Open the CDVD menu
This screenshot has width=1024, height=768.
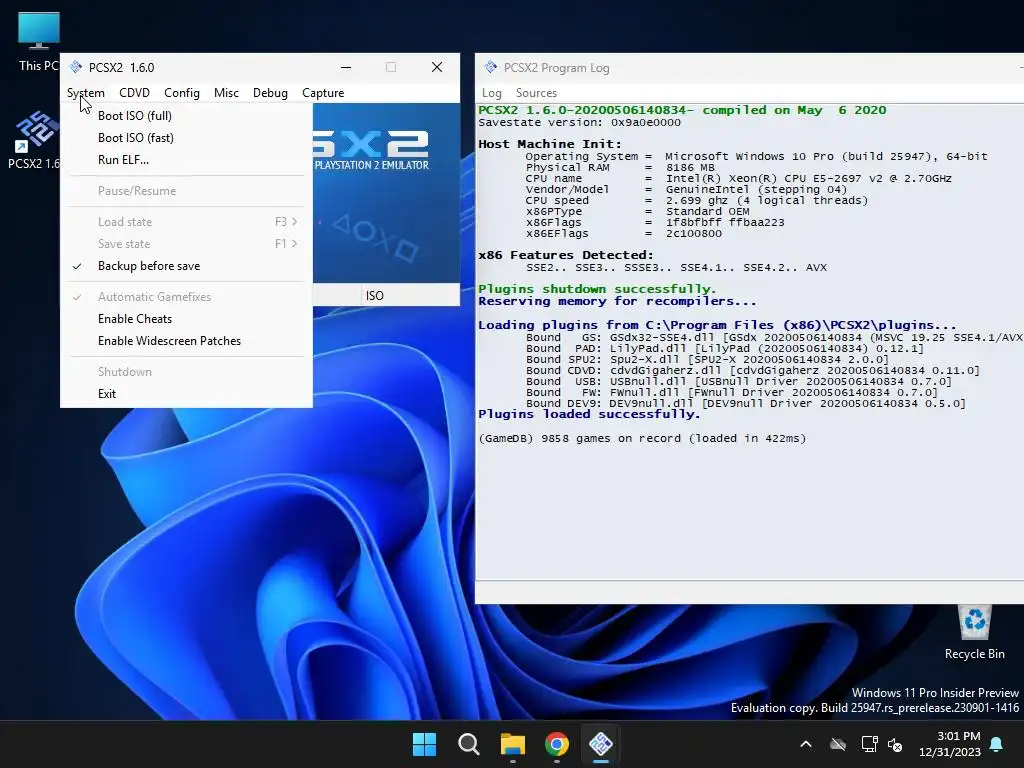pos(135,93)
